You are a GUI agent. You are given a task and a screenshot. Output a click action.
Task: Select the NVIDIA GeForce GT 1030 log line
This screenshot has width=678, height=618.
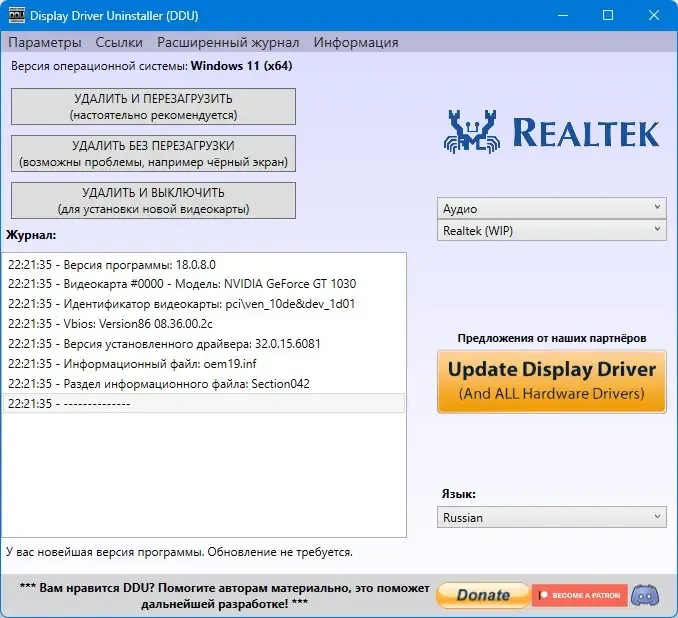pos(204,284)
